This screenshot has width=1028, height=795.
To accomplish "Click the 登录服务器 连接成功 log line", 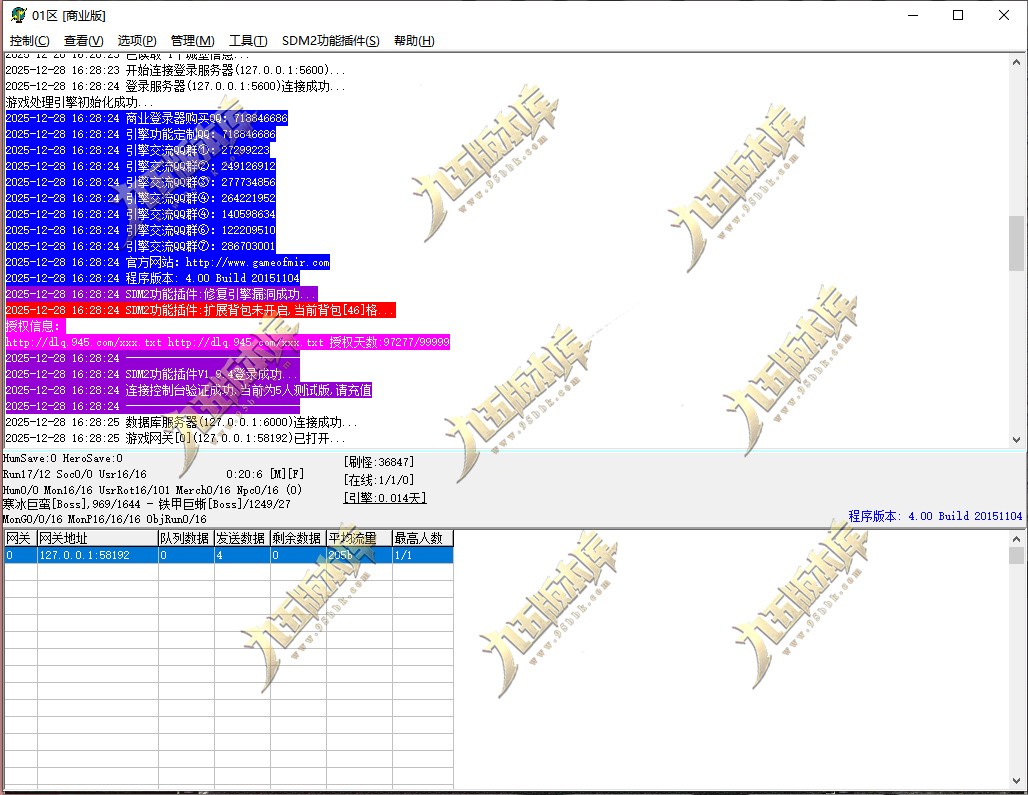I will [x=175, y=87].
